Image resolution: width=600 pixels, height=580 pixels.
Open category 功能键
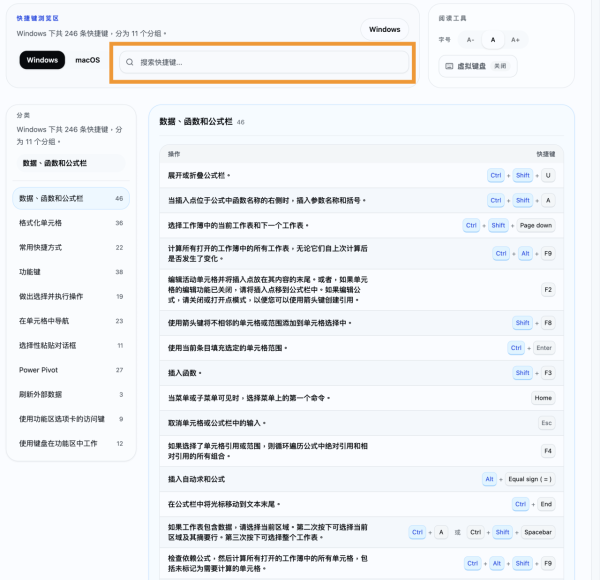coord(71,272)
